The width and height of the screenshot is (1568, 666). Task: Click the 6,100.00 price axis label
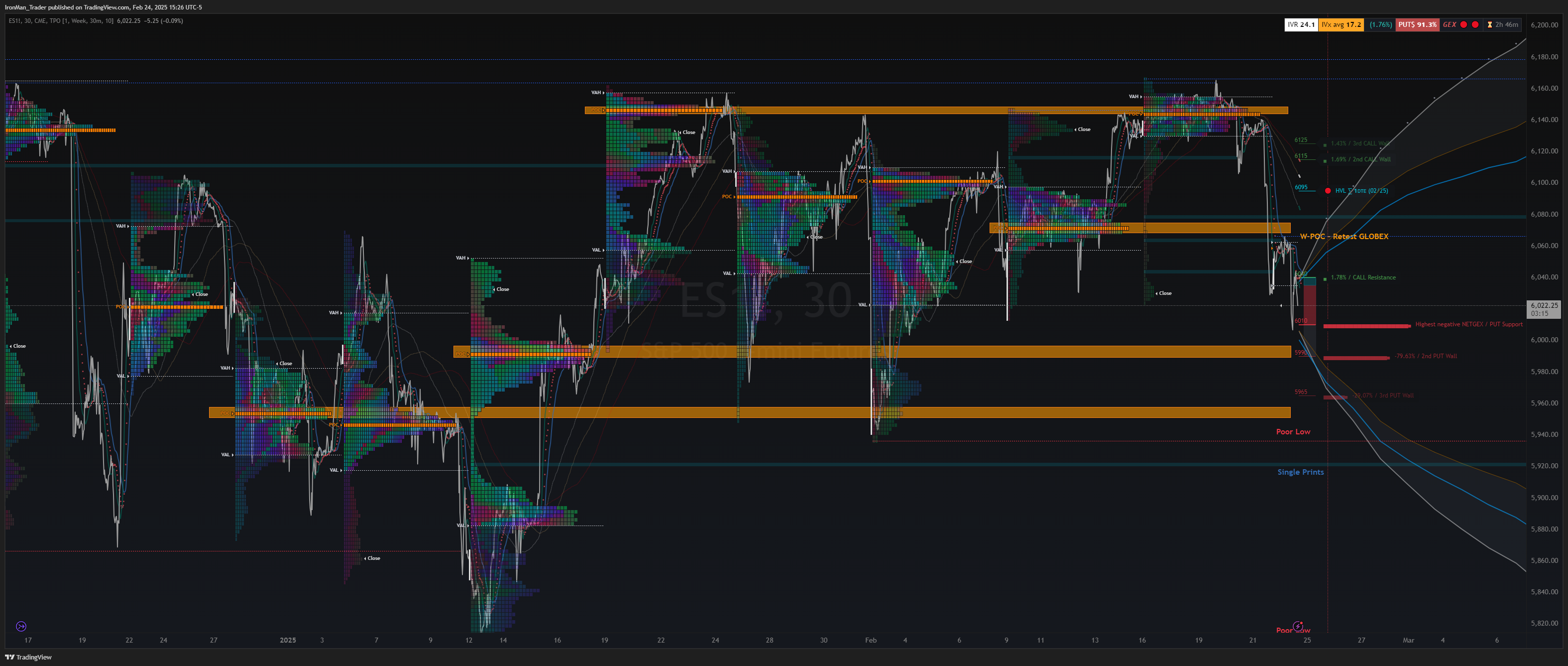tap(1544, 182)
